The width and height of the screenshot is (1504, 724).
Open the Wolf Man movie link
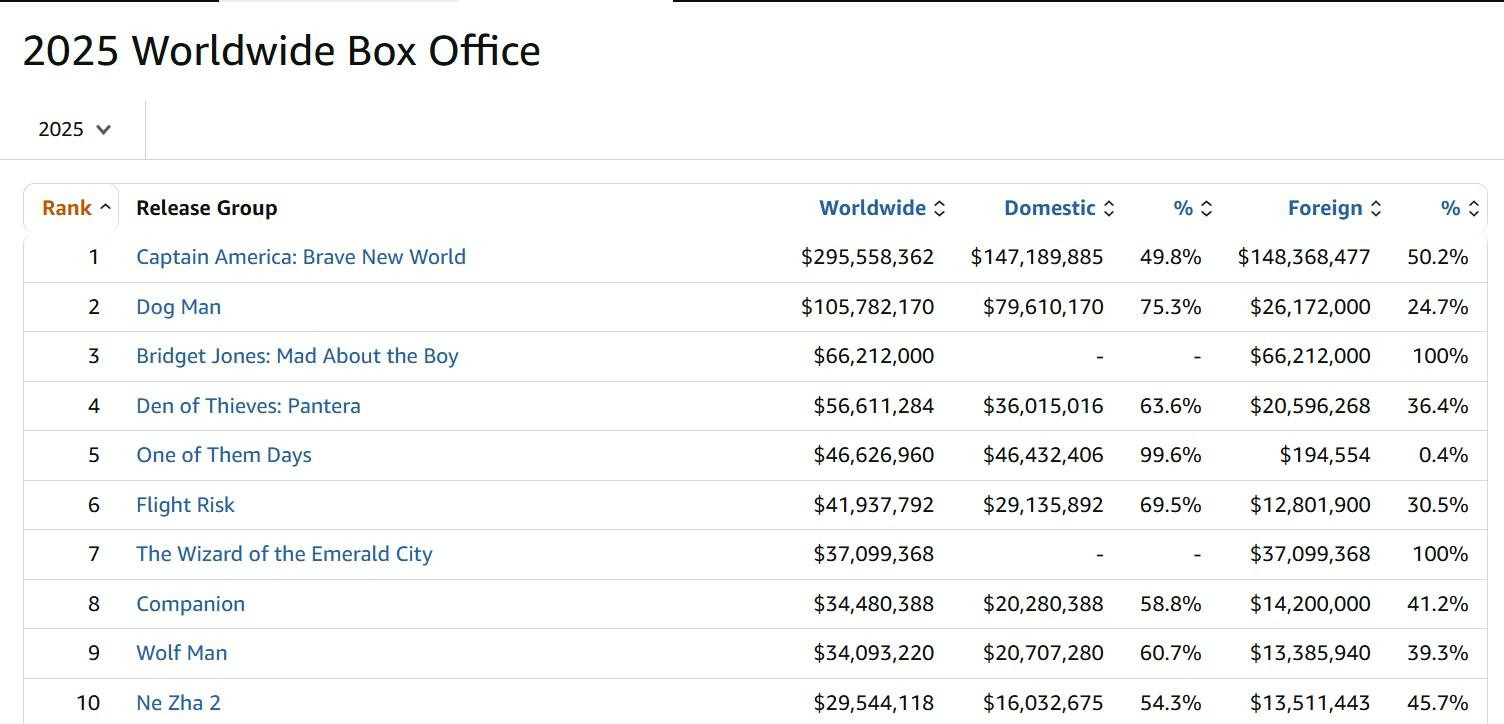(181, 653)
